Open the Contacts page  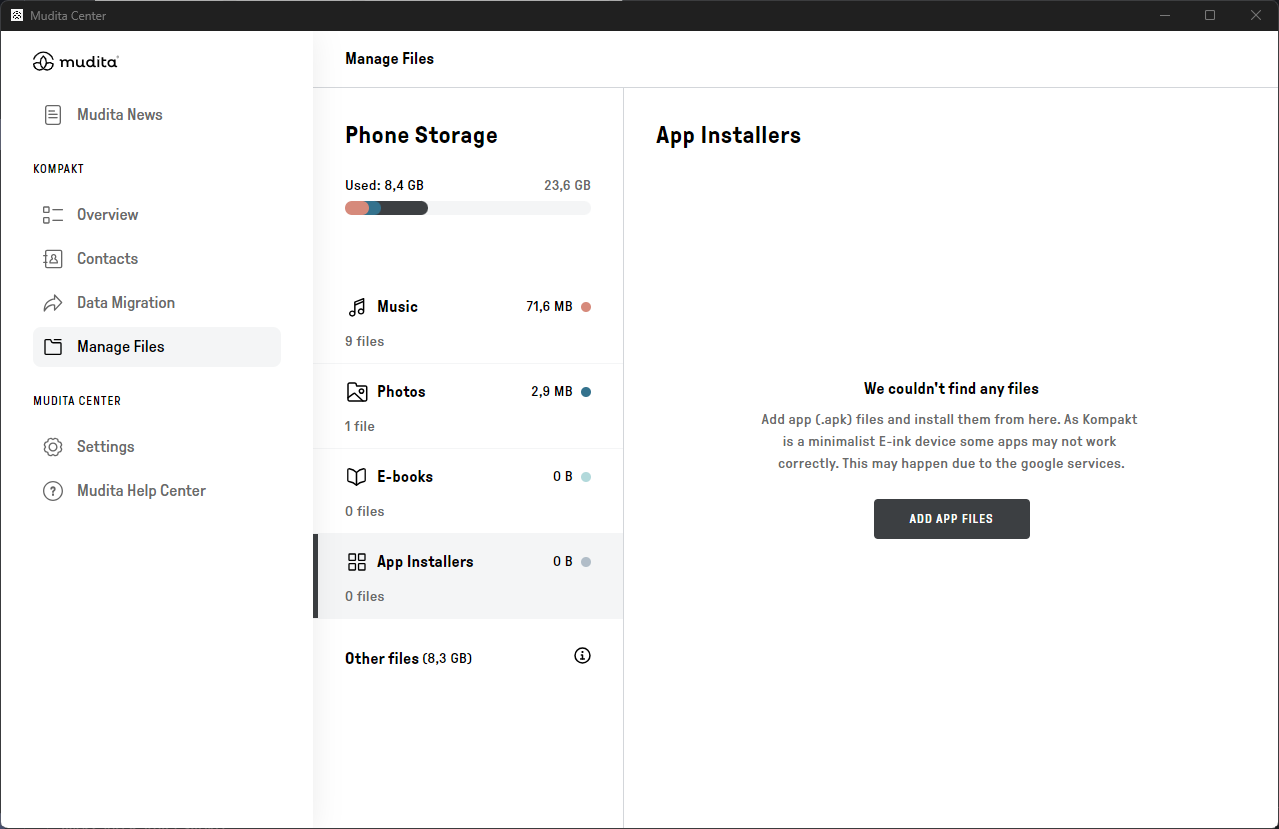pyautogui.click(x=157, y=259)
